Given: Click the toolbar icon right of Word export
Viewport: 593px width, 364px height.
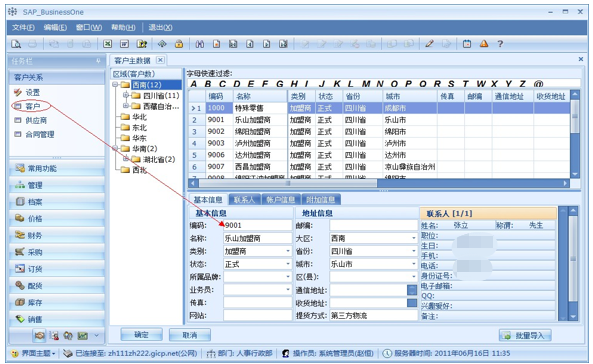Looking at the screenshot, I should 142,44.
